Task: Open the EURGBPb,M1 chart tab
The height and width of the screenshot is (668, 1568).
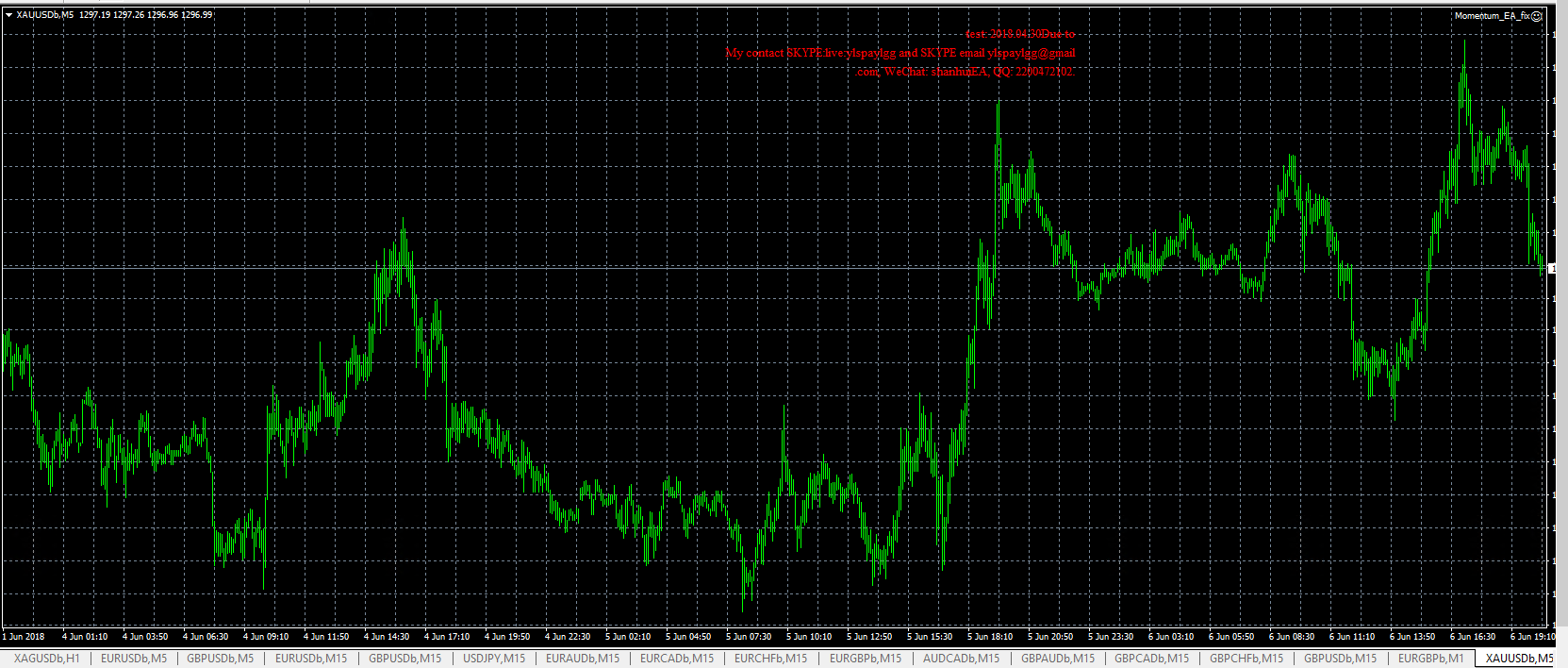Action: (x=1430, y=659)
